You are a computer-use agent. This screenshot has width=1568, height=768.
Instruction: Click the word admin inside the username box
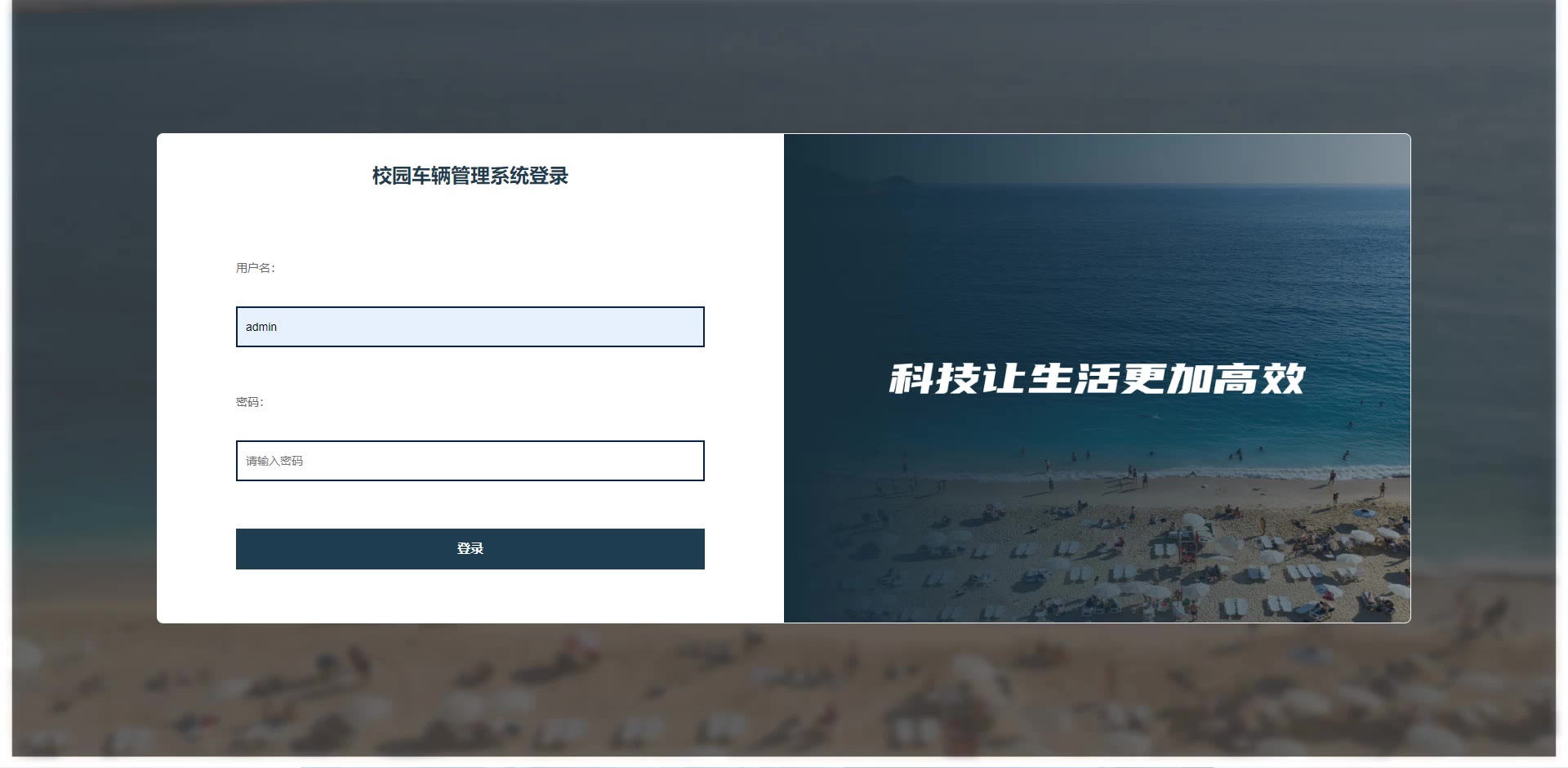(261, 327)
